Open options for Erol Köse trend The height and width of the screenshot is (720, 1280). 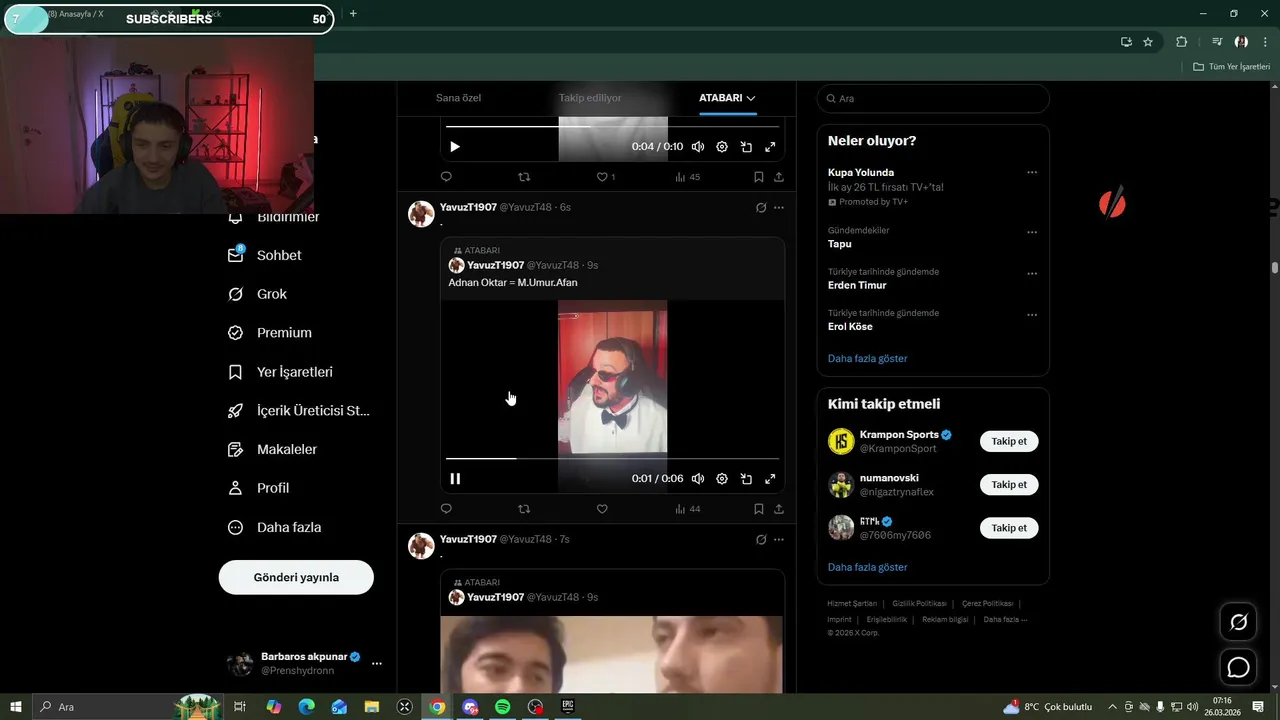click(x=1032, y=314)
